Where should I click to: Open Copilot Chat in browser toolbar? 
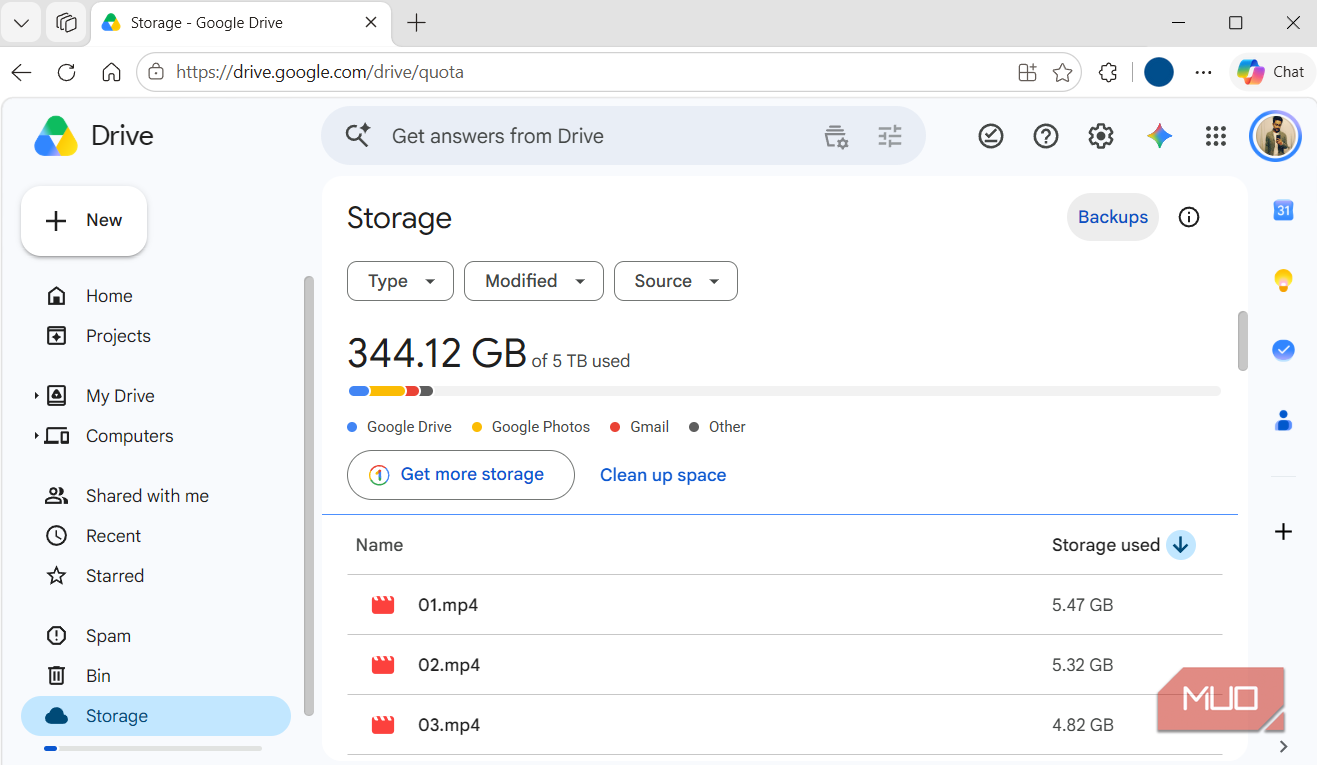1271,72
